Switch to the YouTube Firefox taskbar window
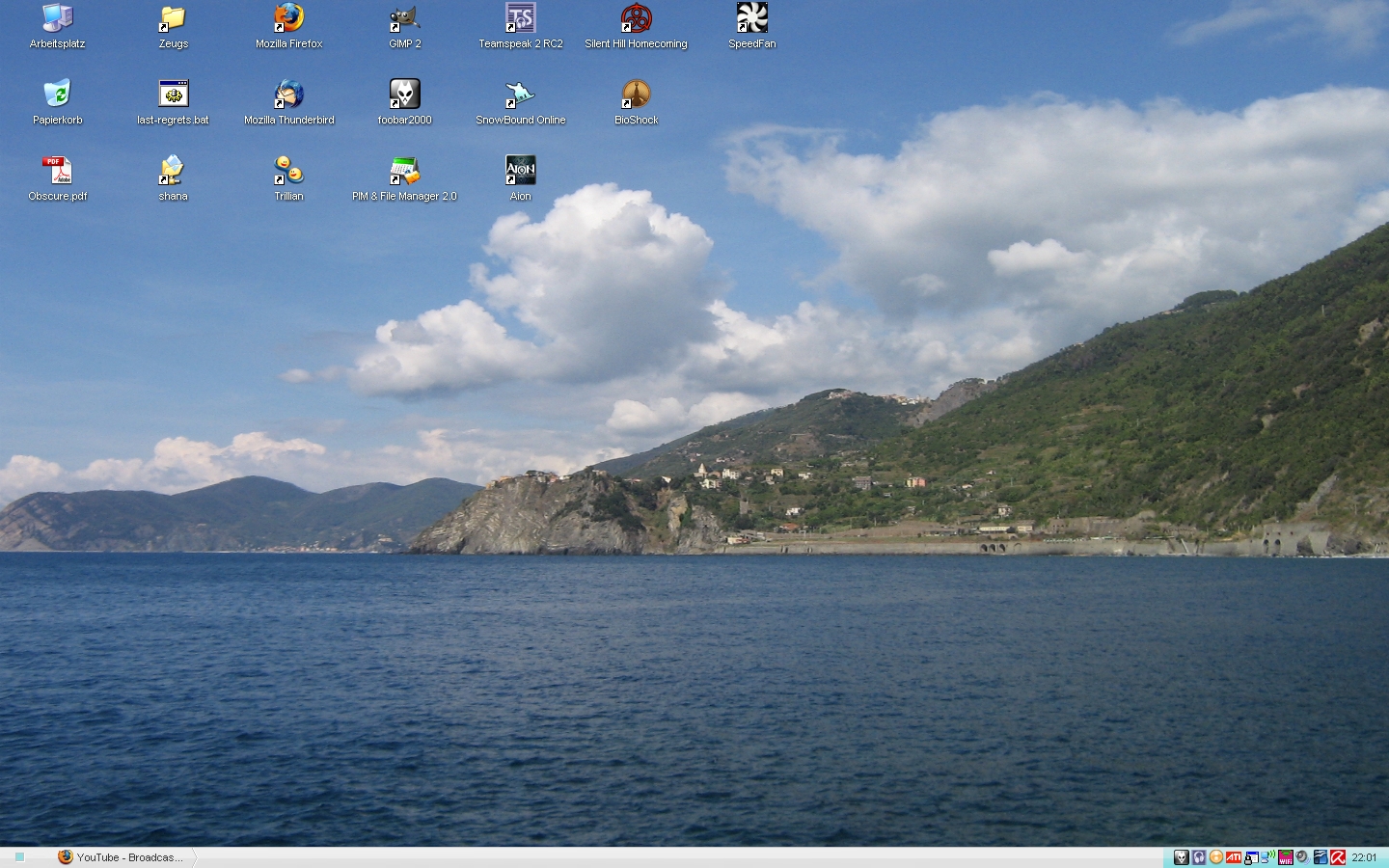The height and width of the screenshot is (868, 1389). pyautogui.click(x=122, y=857)
